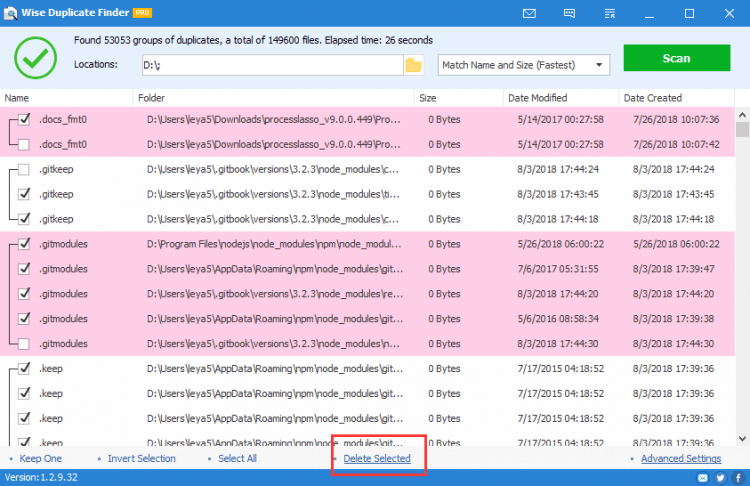The width and height of the screenshot is (750, 486).
Task: Sort by the Name column header
Action: [66, 98]
